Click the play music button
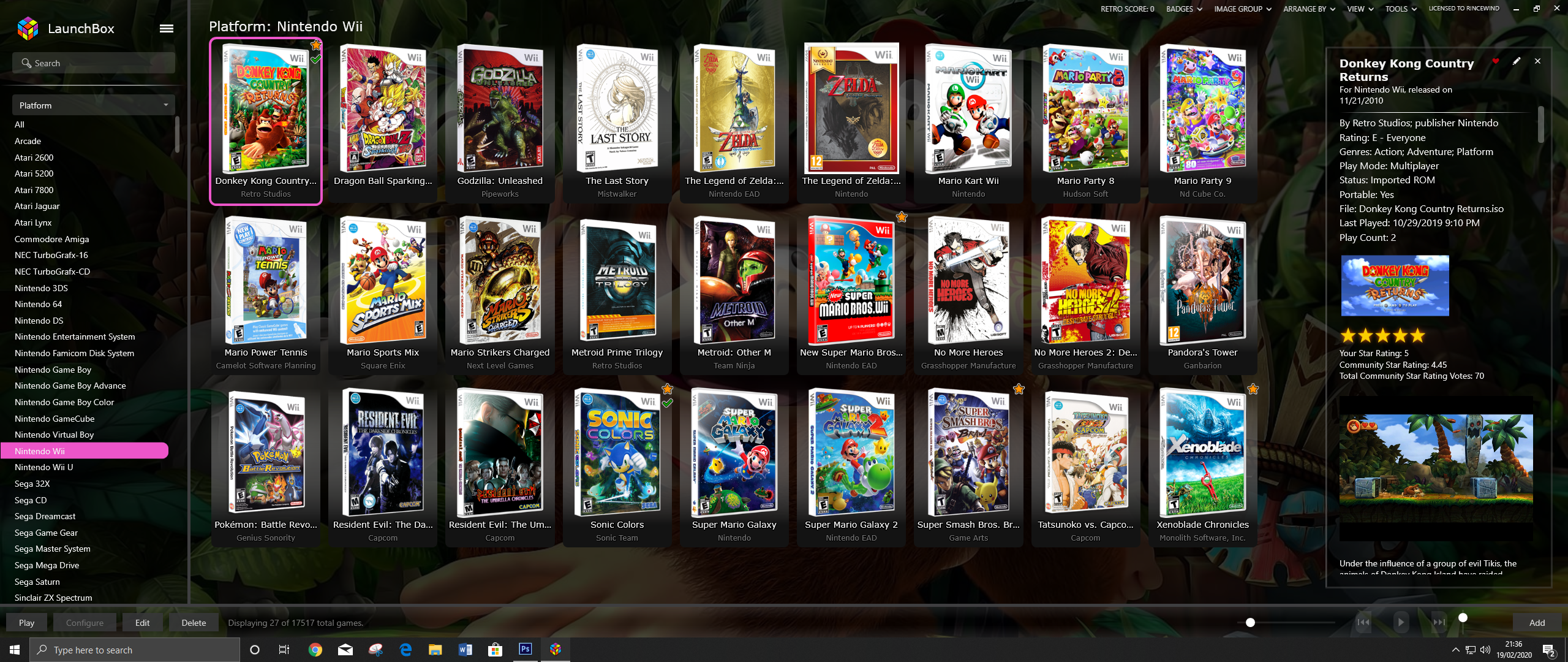Screen dimensions: 1568x662 tap(1401, 623)
